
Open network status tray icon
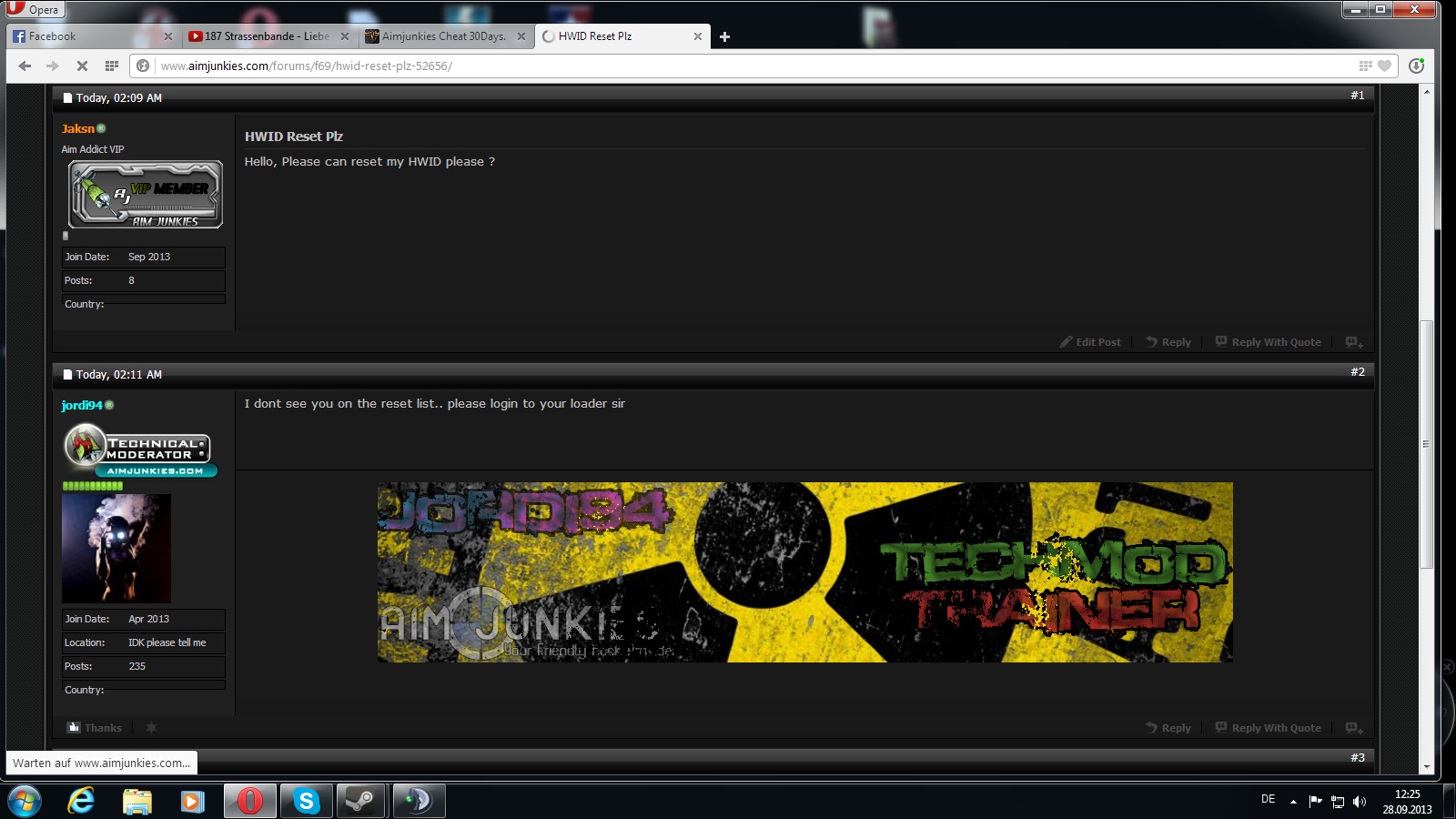(1338, 802)
